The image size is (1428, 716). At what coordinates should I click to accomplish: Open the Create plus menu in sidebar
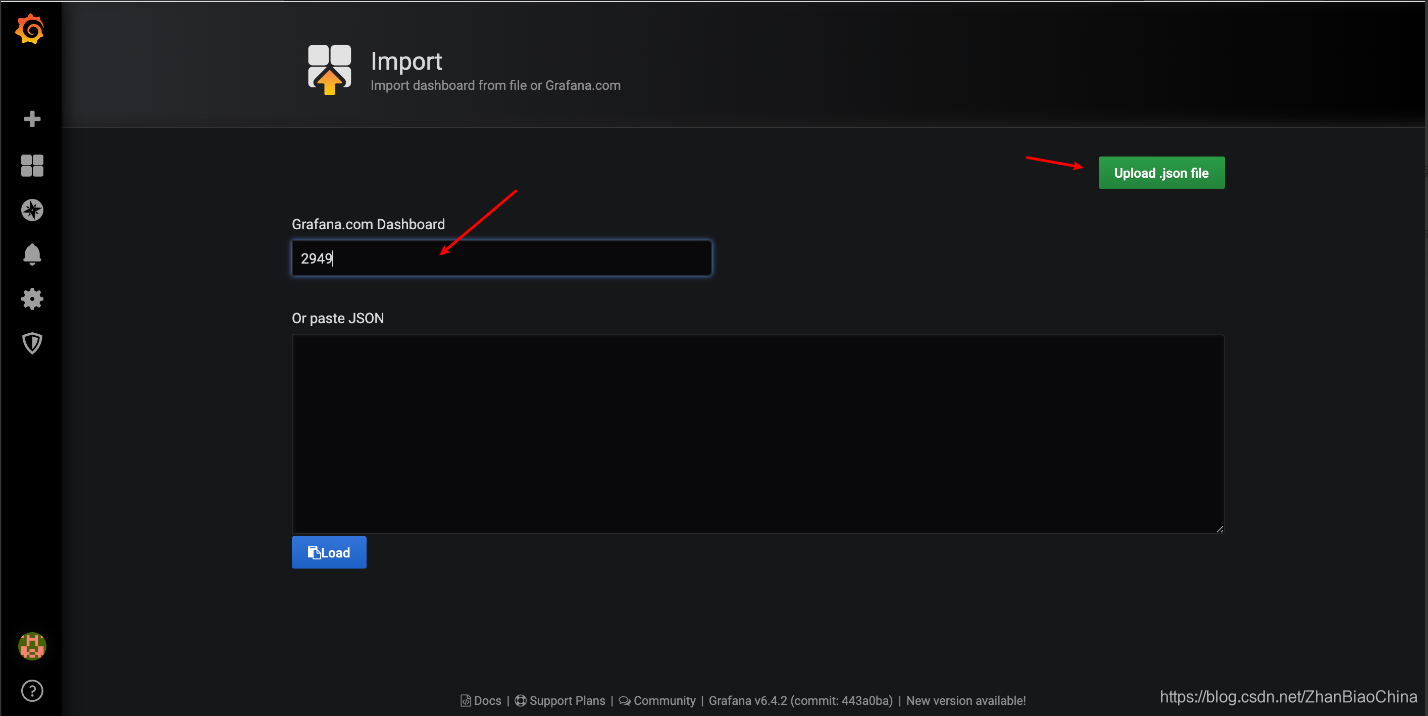[32, 119]
